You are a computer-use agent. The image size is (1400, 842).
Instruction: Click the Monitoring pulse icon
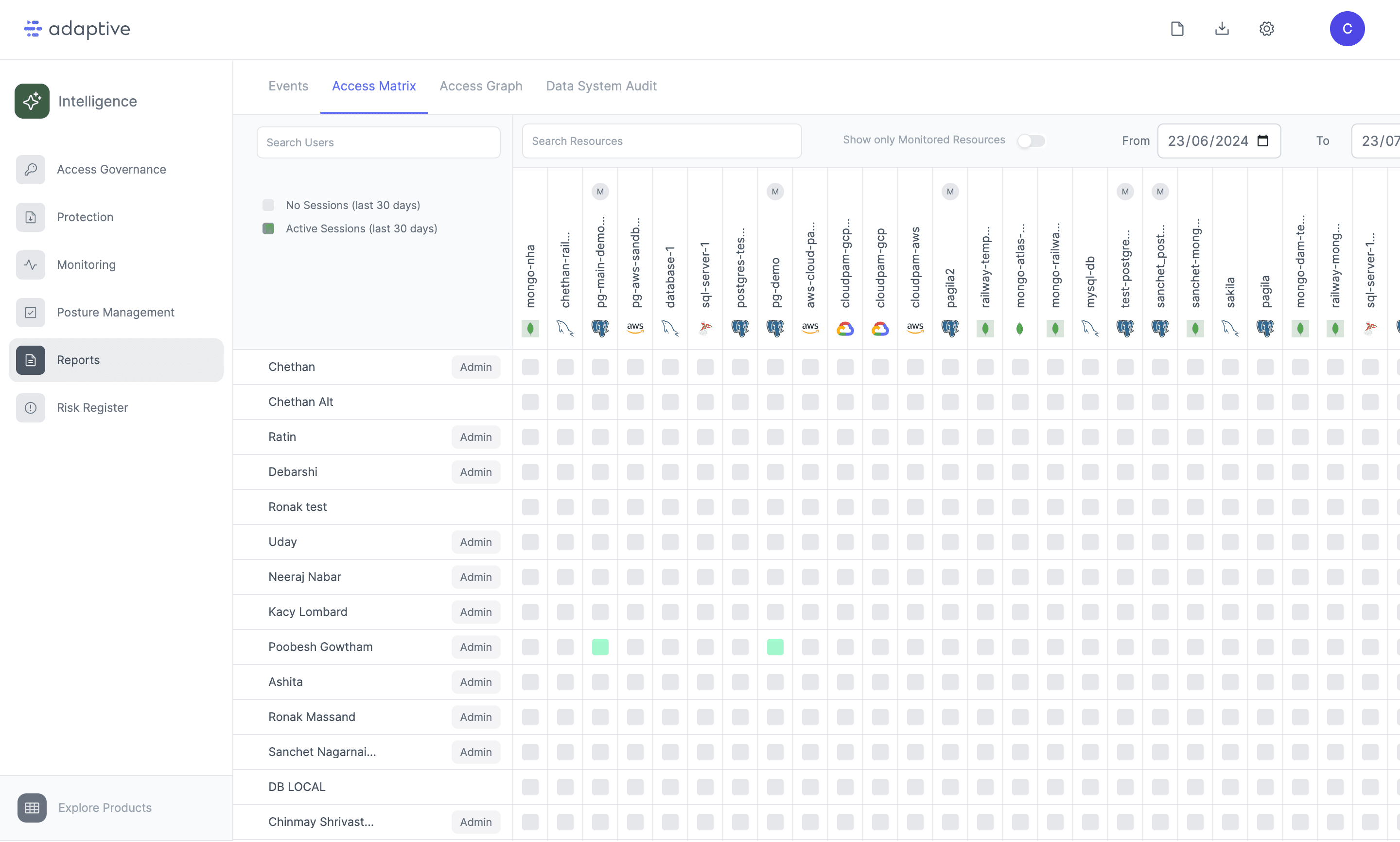click(31, 264)
